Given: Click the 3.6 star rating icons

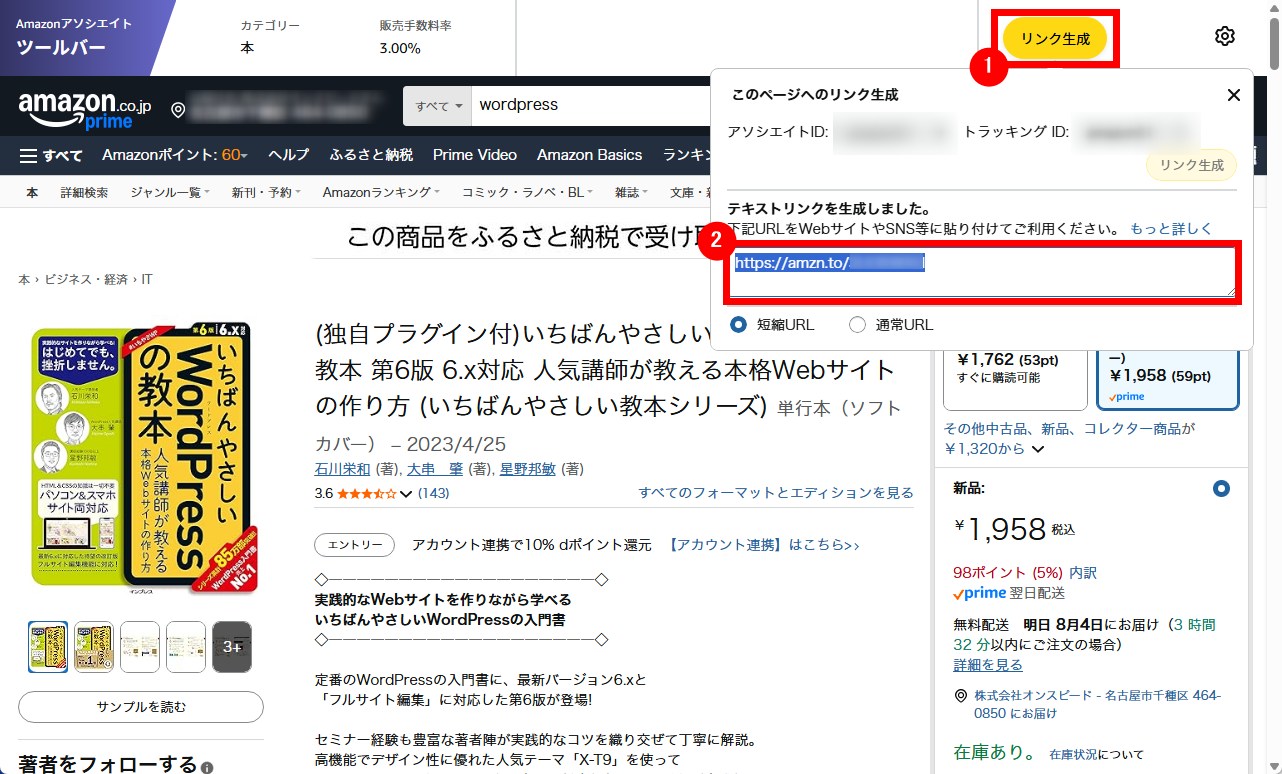Looking at the screenshot, I should [x=366, y=493].
